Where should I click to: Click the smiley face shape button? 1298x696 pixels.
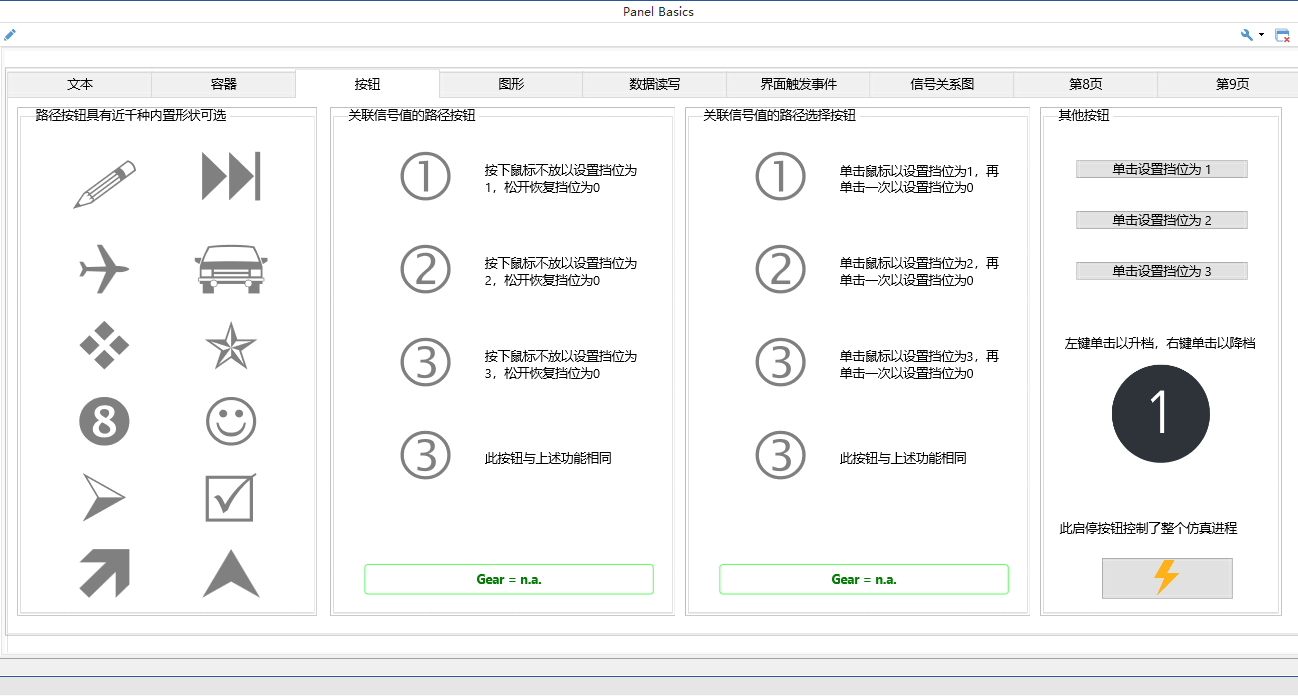[x=231, y=421]
